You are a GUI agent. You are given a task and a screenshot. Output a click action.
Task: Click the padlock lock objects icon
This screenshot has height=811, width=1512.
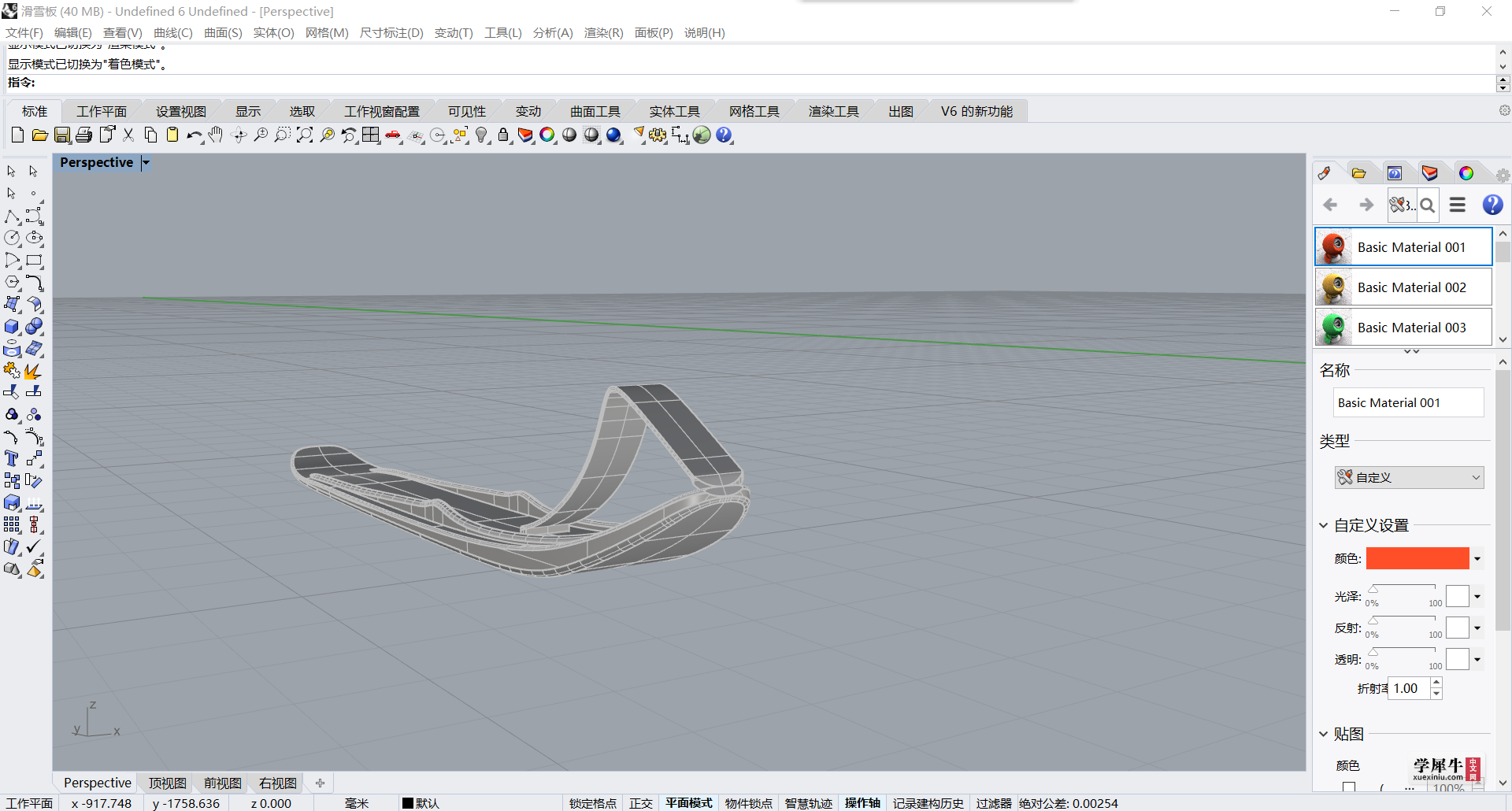coord(504,135)
